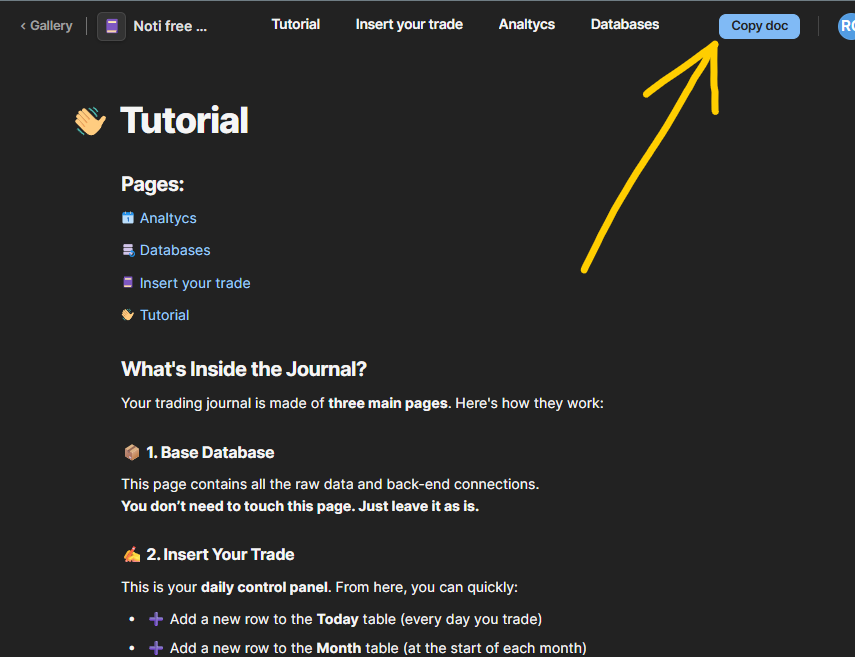Click the purple doc icon in header
Viewport: 855px width, 657px height.
pos(111,26)
